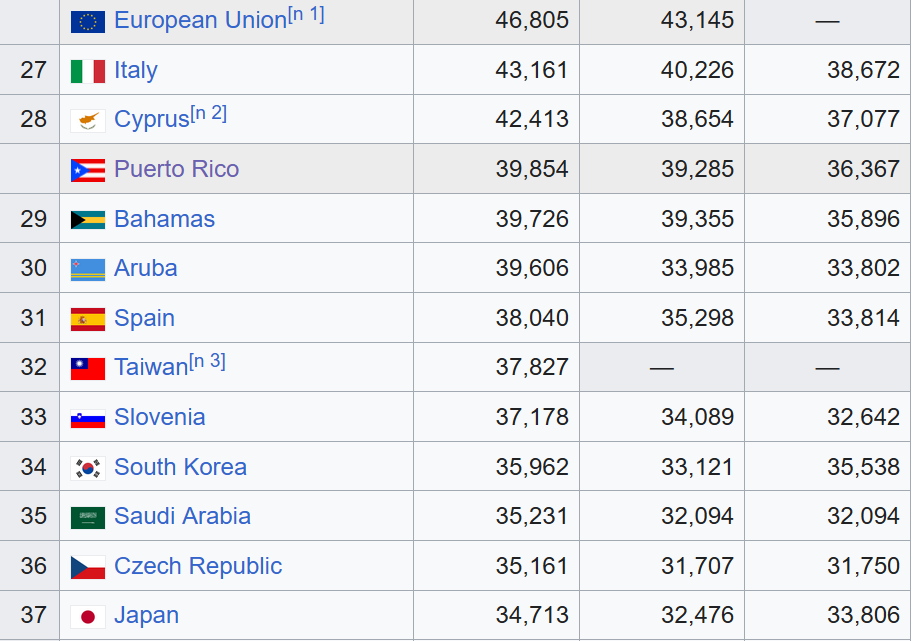Click the Japan flag icon

point(88,616)
